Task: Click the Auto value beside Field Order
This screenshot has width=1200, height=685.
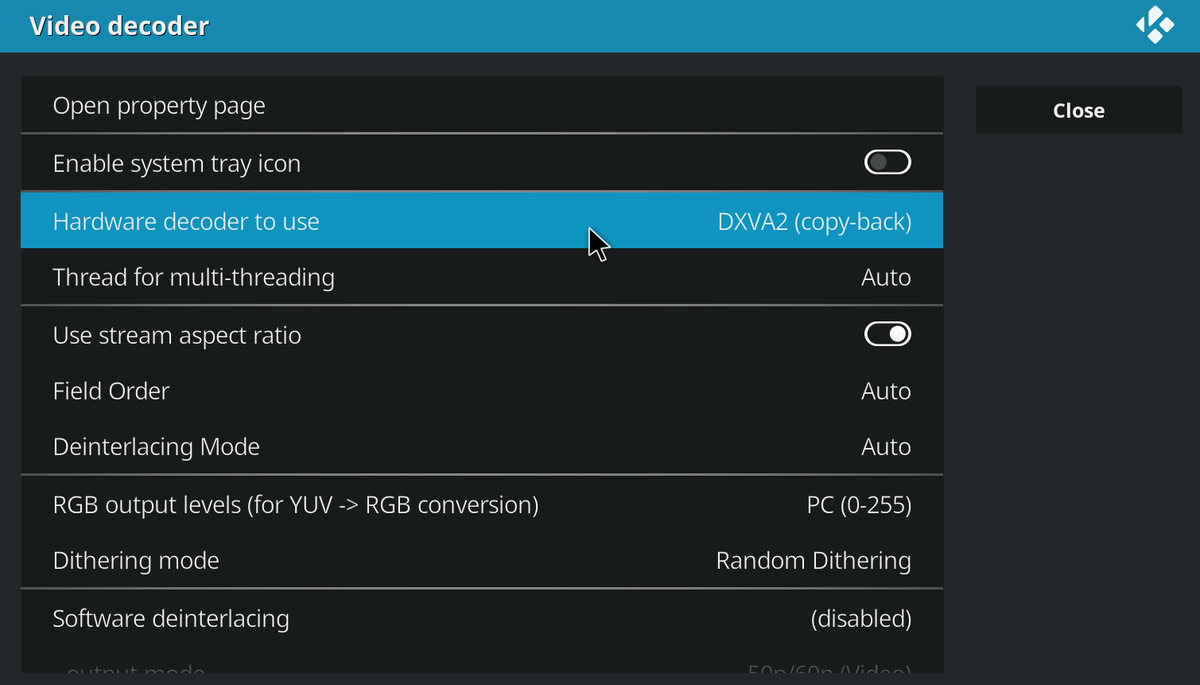Action: pyautogui.click(x=886, y=390)
